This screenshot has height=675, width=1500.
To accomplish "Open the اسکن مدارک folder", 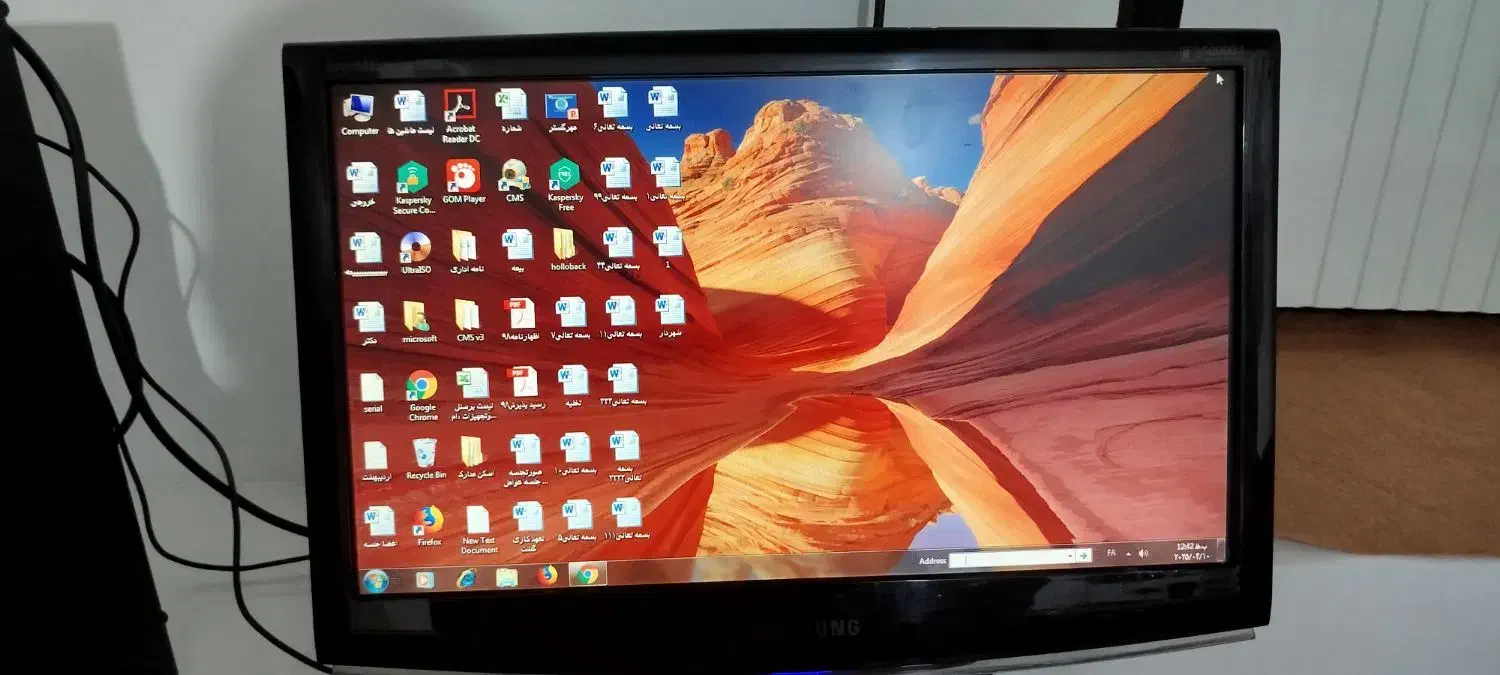I will pyautogui.click(x=473, y=458).
